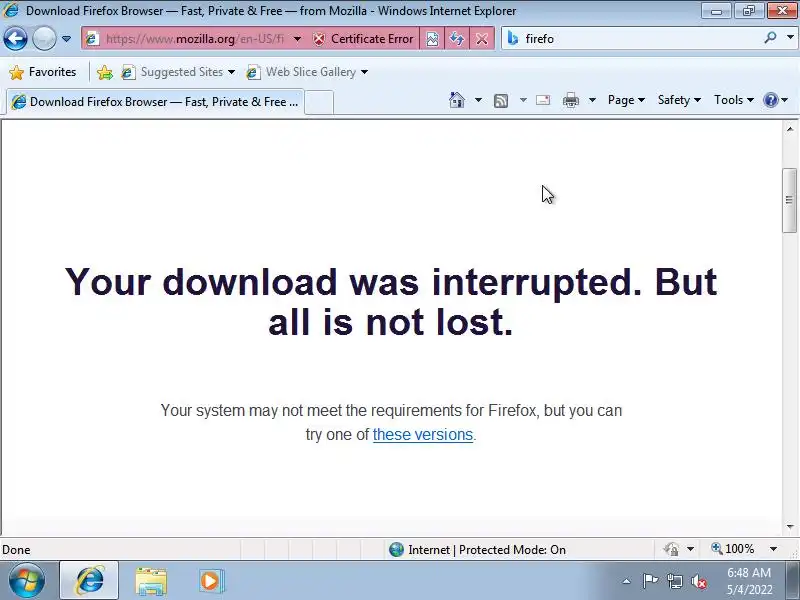Click the privacy/security status bar icon
This screenshot has width=800, height=600.
(x=671, y=549)
